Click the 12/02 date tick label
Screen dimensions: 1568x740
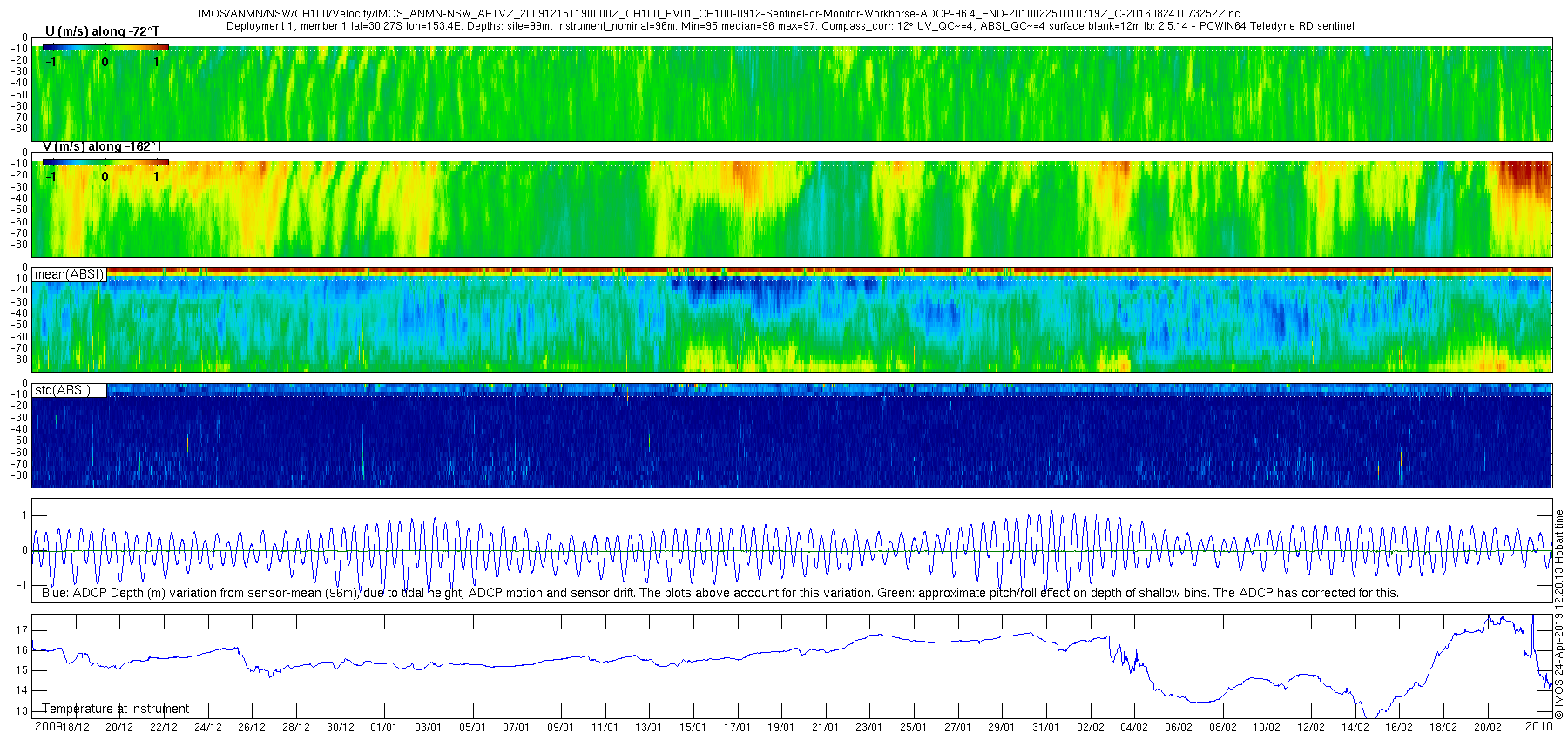pos(1310,728)
